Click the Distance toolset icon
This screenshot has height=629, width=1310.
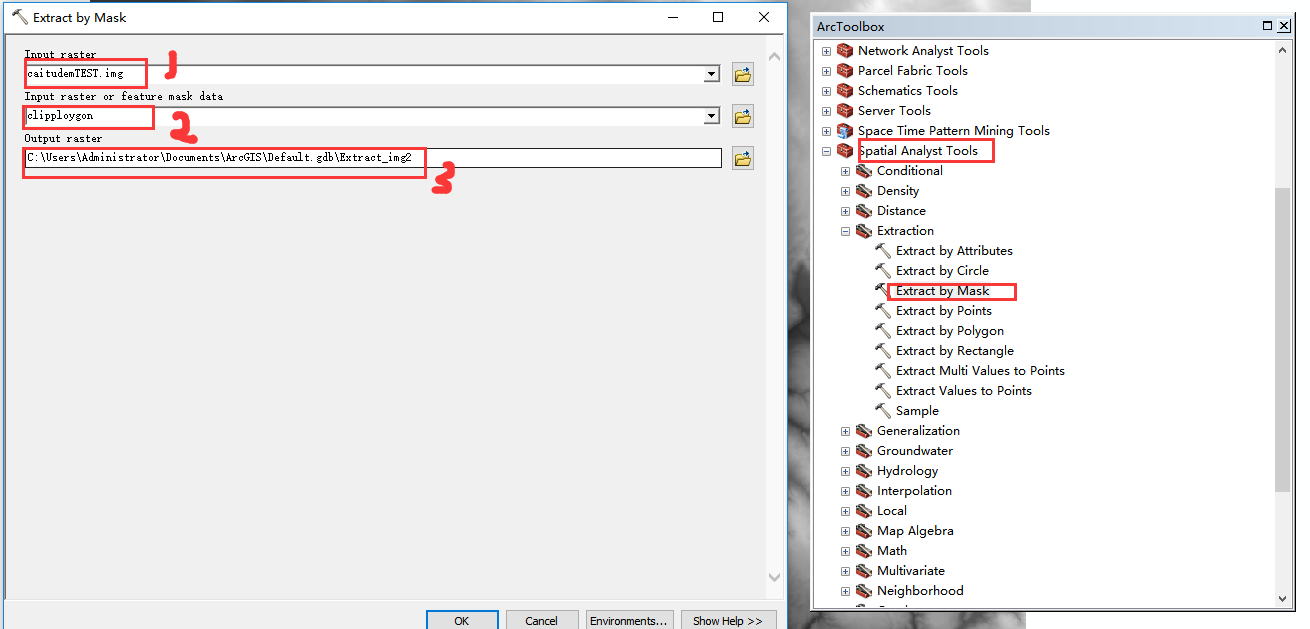pos(864,211)
